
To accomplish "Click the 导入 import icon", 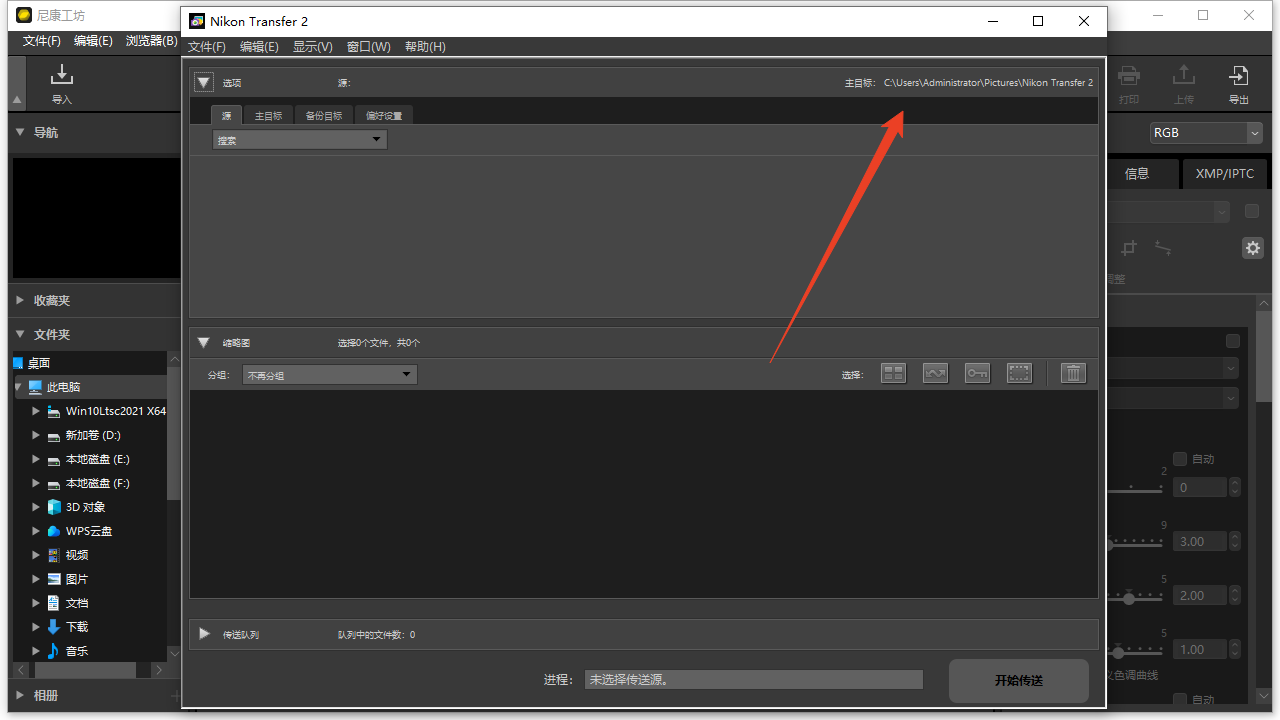I will (x=62, y=83).
